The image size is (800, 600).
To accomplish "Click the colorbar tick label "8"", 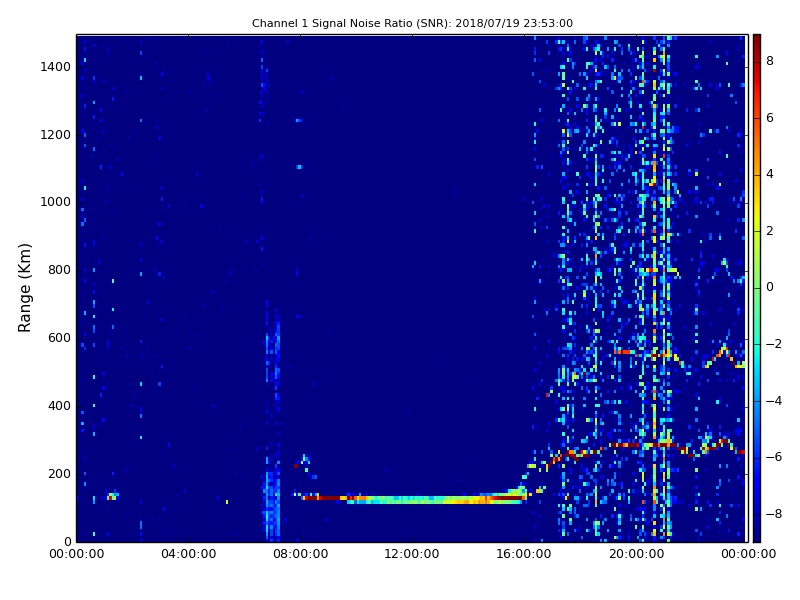I will [x=770, y=61].
